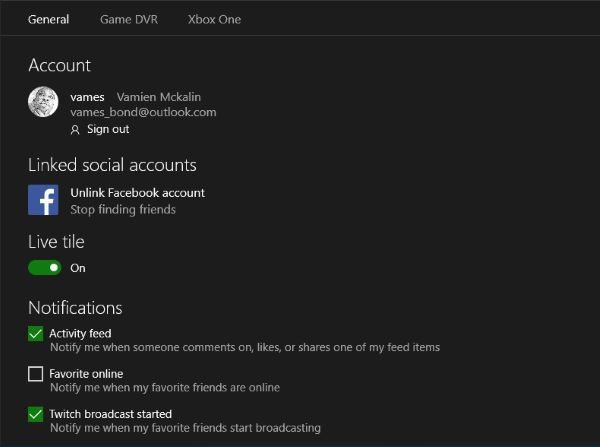Click the Facebook logo icon
This screenshot has width=600, height=447.
tap(43, 200)
